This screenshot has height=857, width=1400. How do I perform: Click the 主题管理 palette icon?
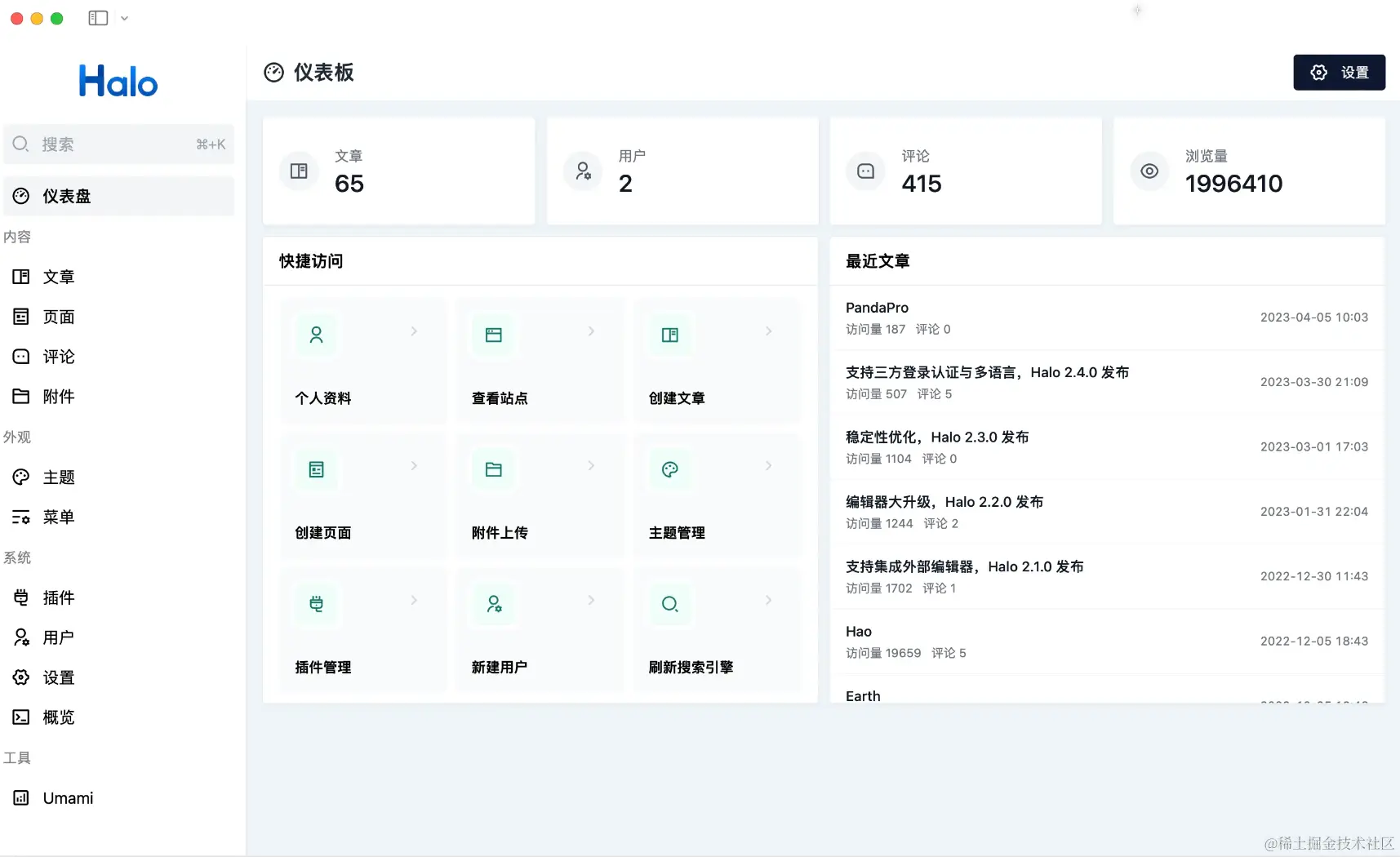tap(670, 469)
